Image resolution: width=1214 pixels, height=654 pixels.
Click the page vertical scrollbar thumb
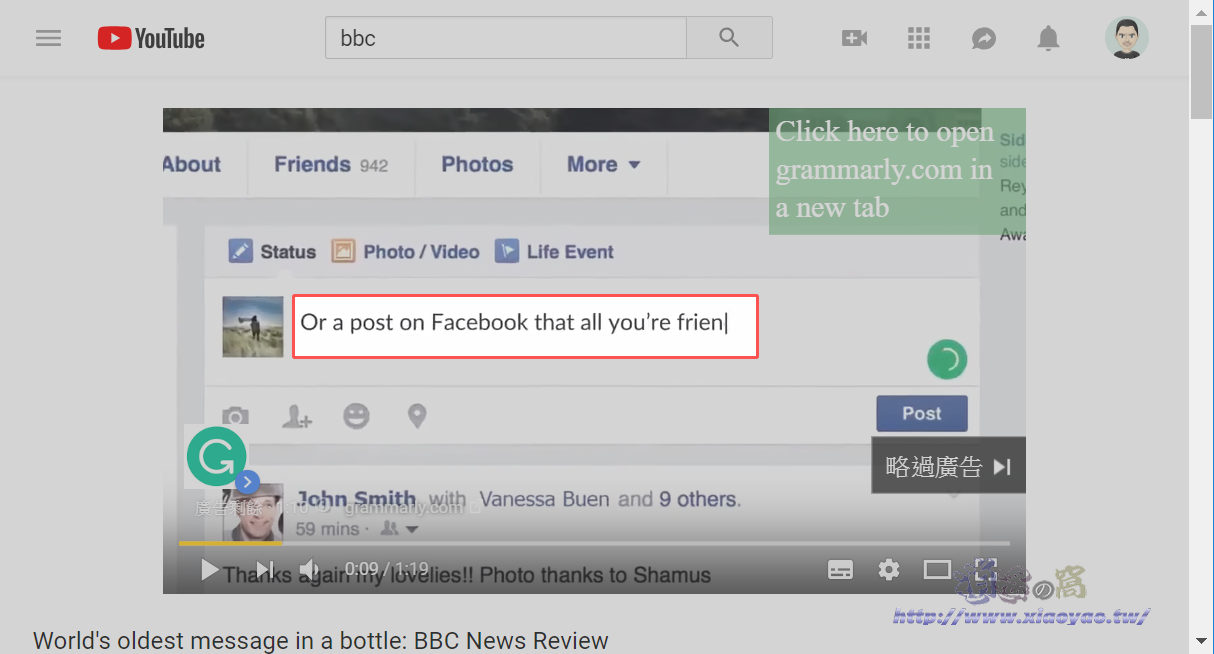click(1201, 72)
